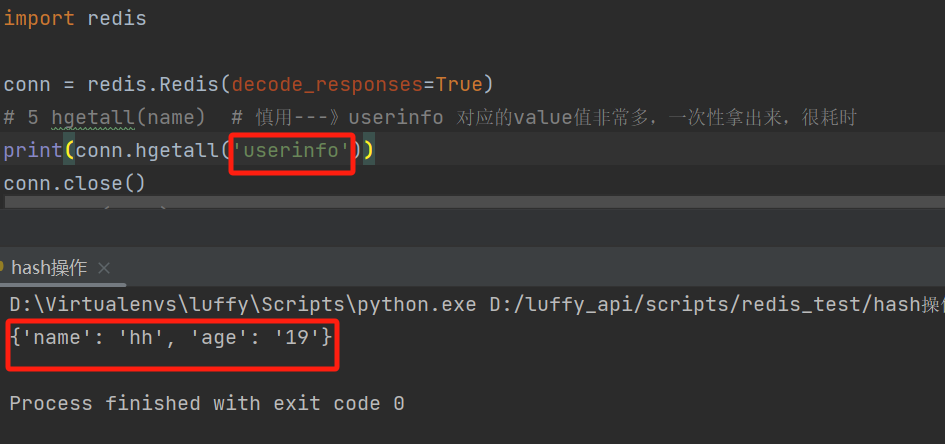The width and height of the screenshot is (945, 444).
Task: Click the print function call
Action: [32, 151]
